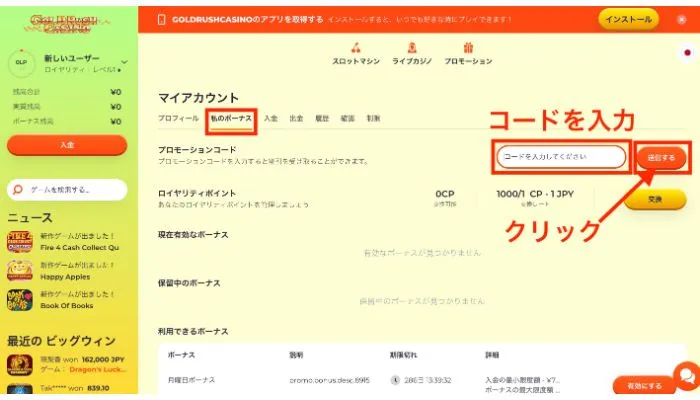Screen dimensions: 700x400
Task: Click the game search box
Action: 67,189
